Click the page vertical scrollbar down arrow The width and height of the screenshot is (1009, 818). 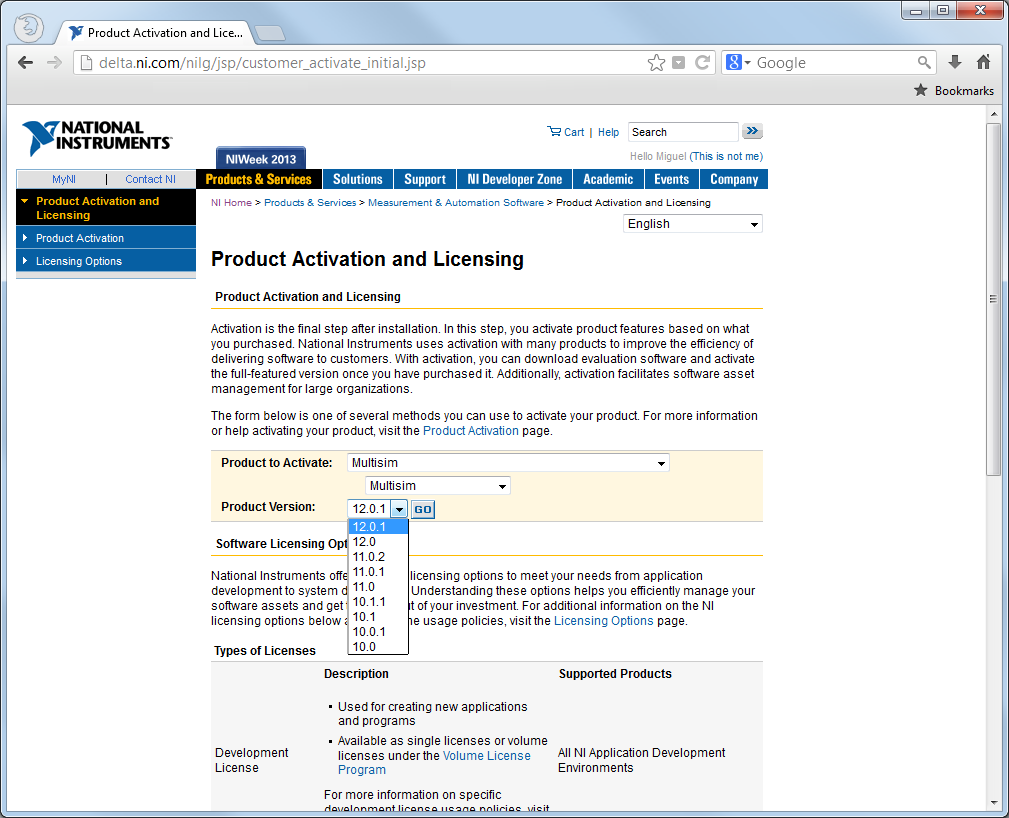pos(993,802)
